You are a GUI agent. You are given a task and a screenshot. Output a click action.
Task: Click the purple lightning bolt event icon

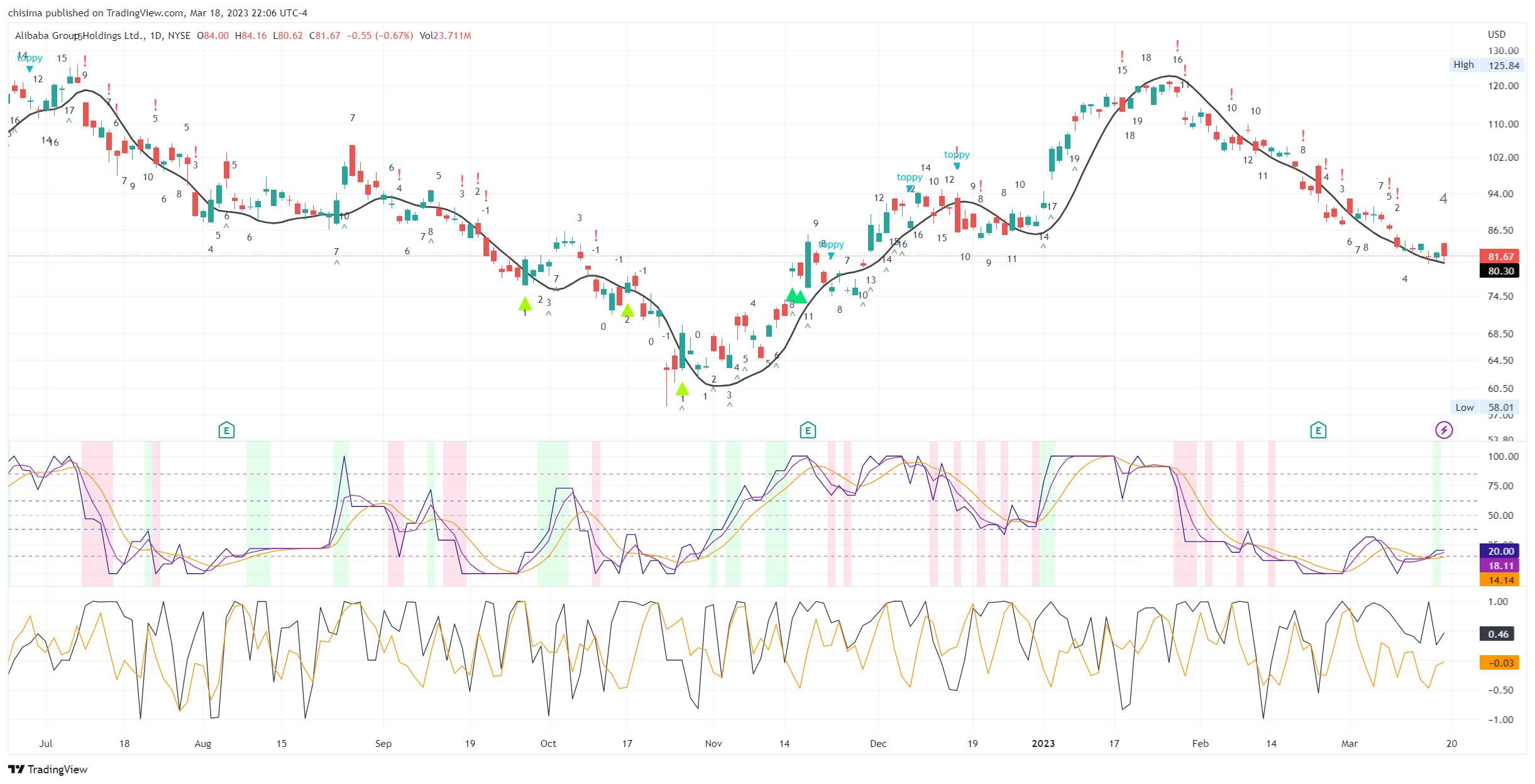1444,430
